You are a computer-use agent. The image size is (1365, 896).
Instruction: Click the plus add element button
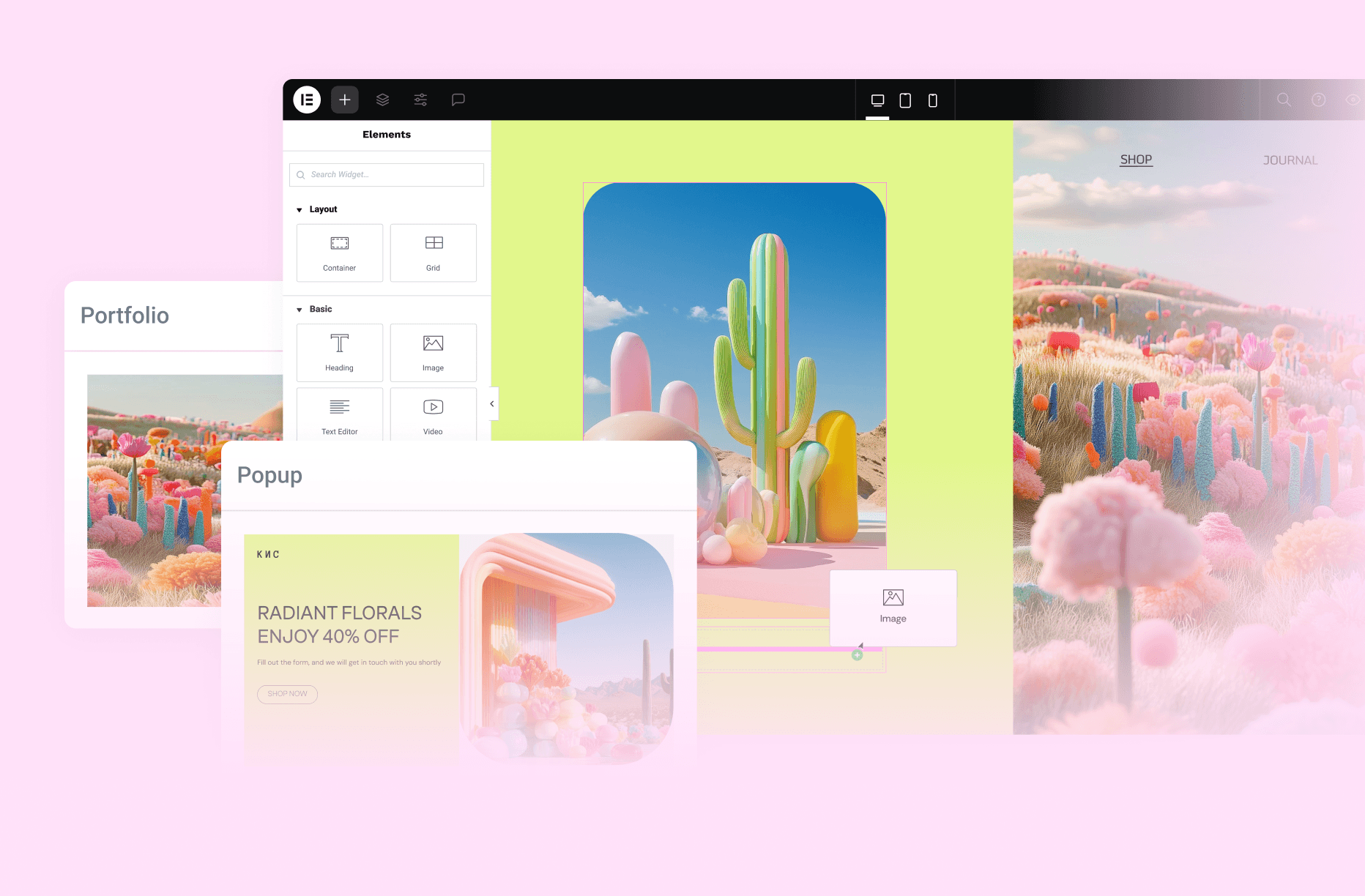(345, 100)
